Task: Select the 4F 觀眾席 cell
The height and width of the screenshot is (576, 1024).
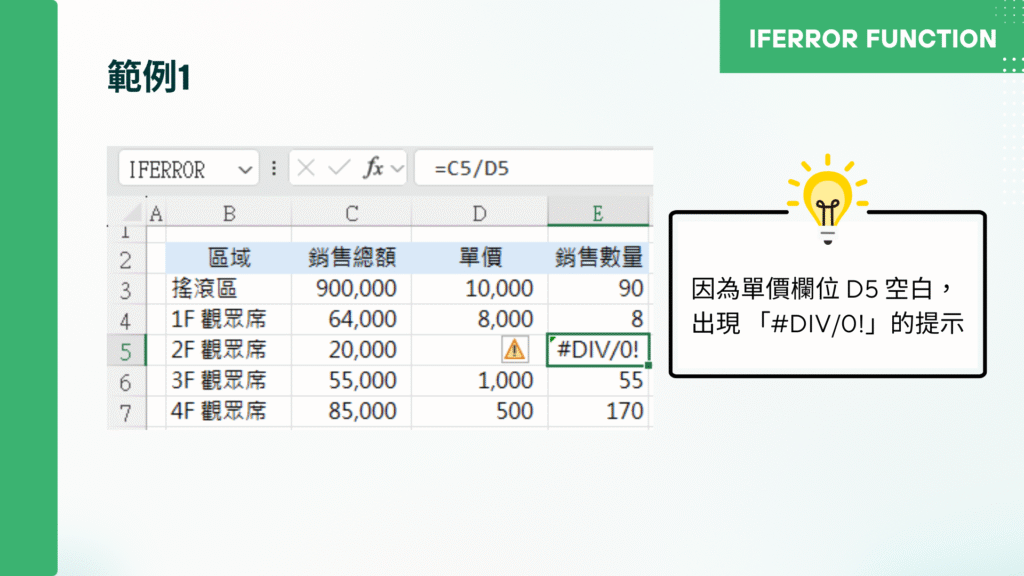Action: (x=229, y=411)
